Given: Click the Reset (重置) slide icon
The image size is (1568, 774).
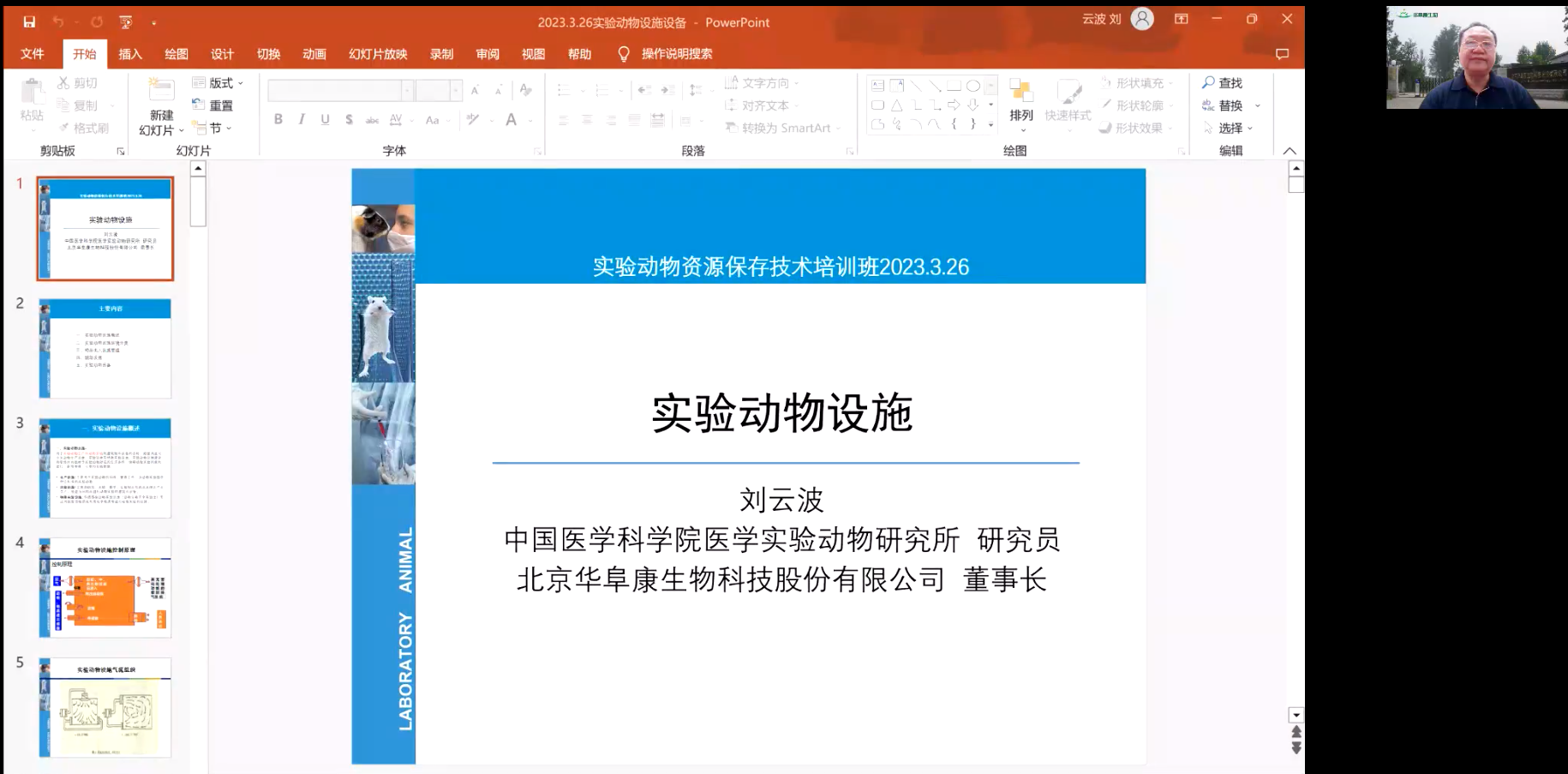Looking at the screenshot, I should coord(199,105).
